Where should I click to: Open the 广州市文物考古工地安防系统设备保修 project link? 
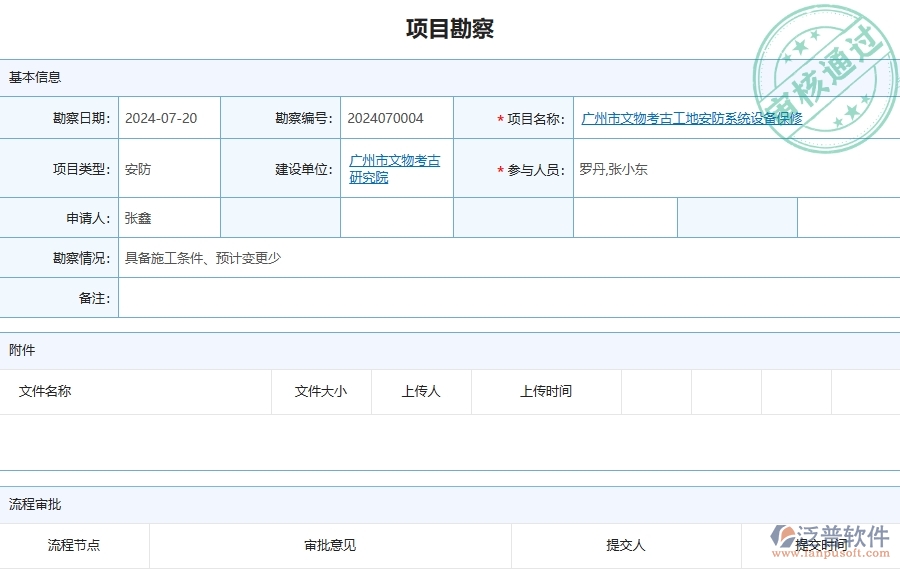pos(691,118)
